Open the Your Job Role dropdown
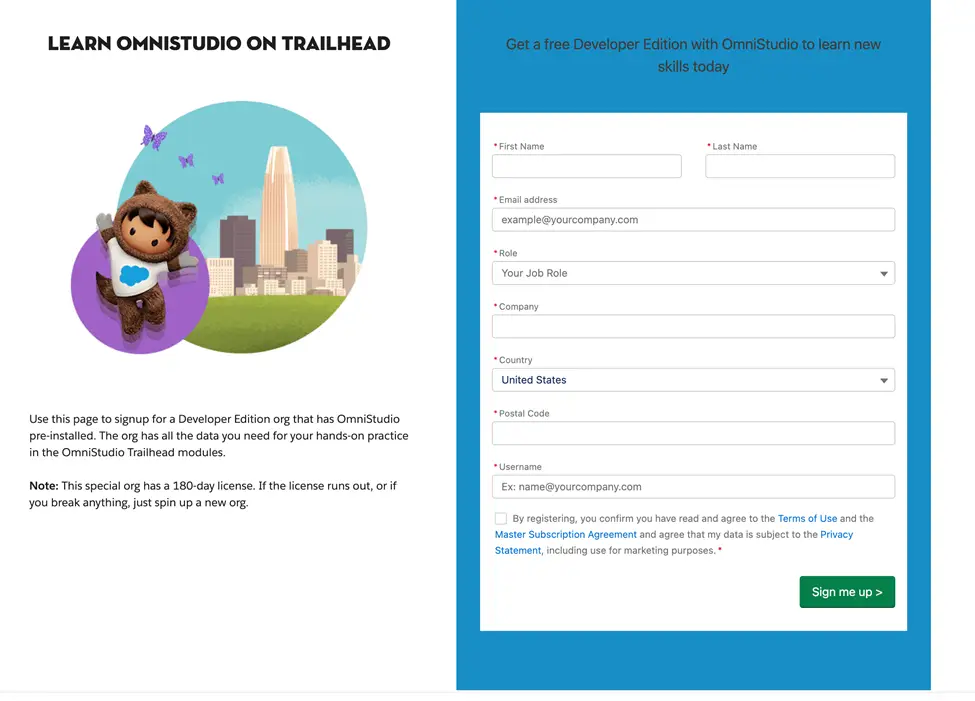975x701 pixels. [x=693, y=273]
